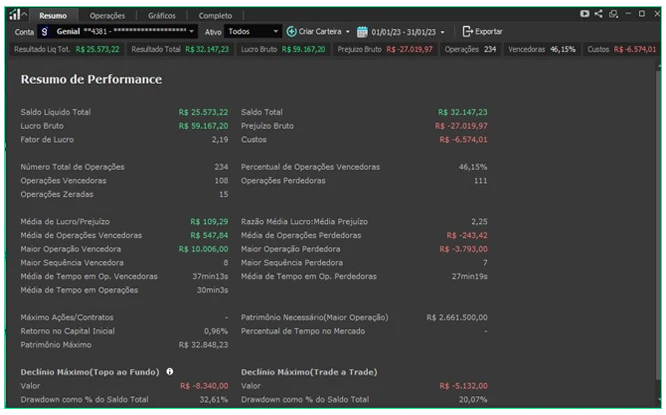Viewport: 666px width, 415px height.
Task: Click the share icon in the title bar
Action: (598, 14)
